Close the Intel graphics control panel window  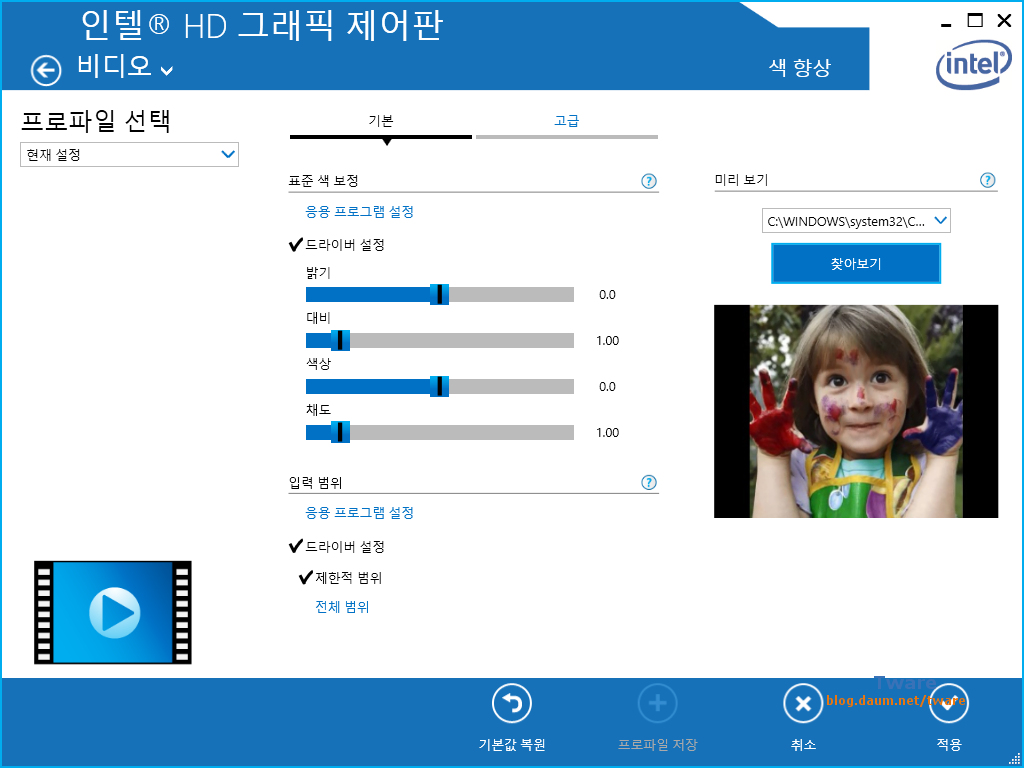pos(1004,21)
